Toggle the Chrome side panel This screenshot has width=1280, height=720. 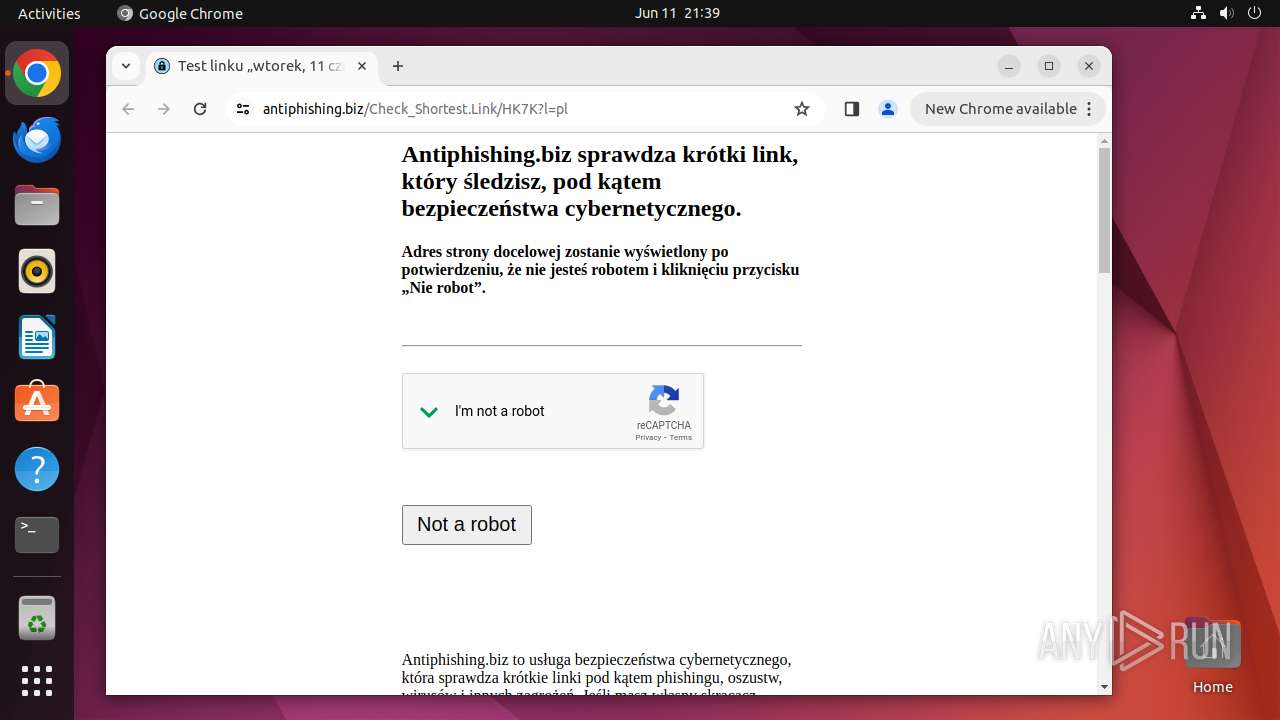point(852,109)
